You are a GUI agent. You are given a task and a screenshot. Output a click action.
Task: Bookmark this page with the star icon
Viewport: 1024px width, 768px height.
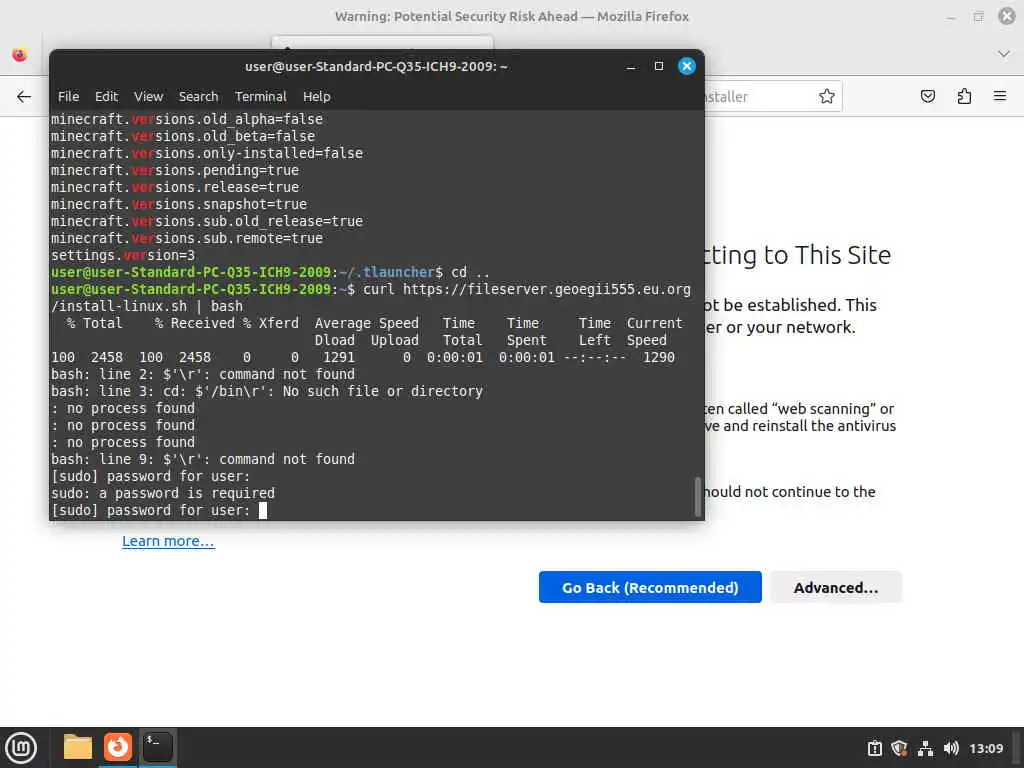(x=827, y=97)
